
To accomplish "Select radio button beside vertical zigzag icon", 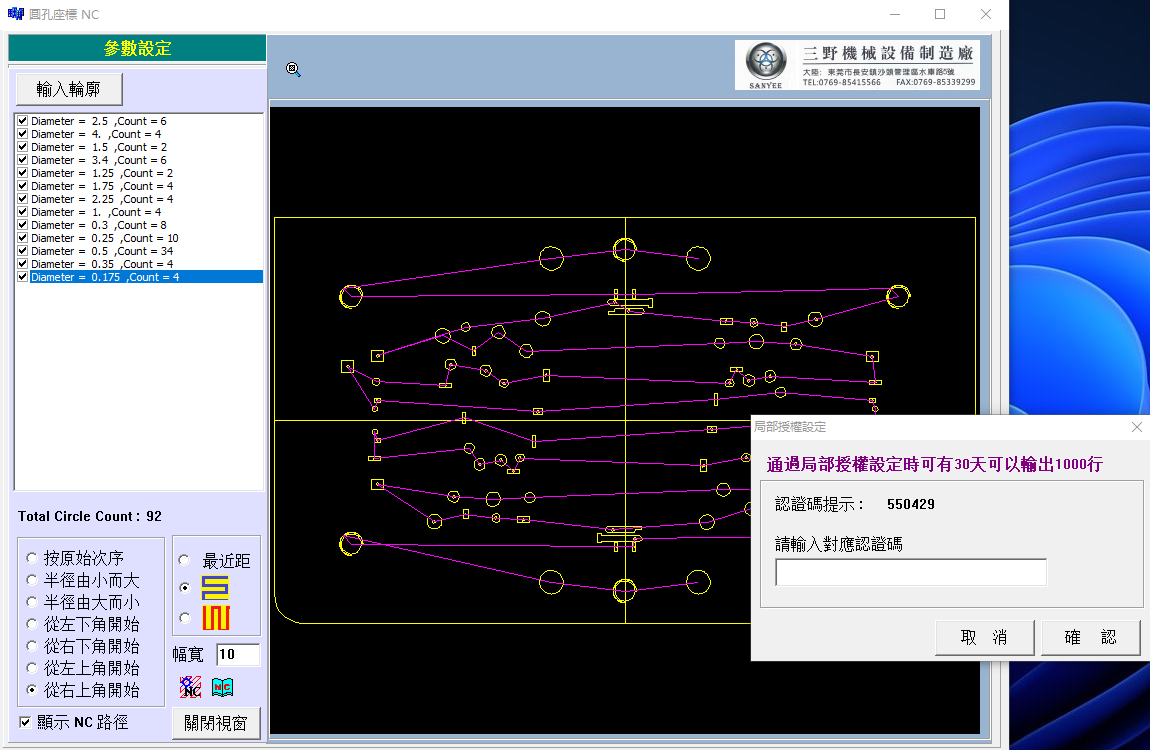I will click(x=184, y=617).
